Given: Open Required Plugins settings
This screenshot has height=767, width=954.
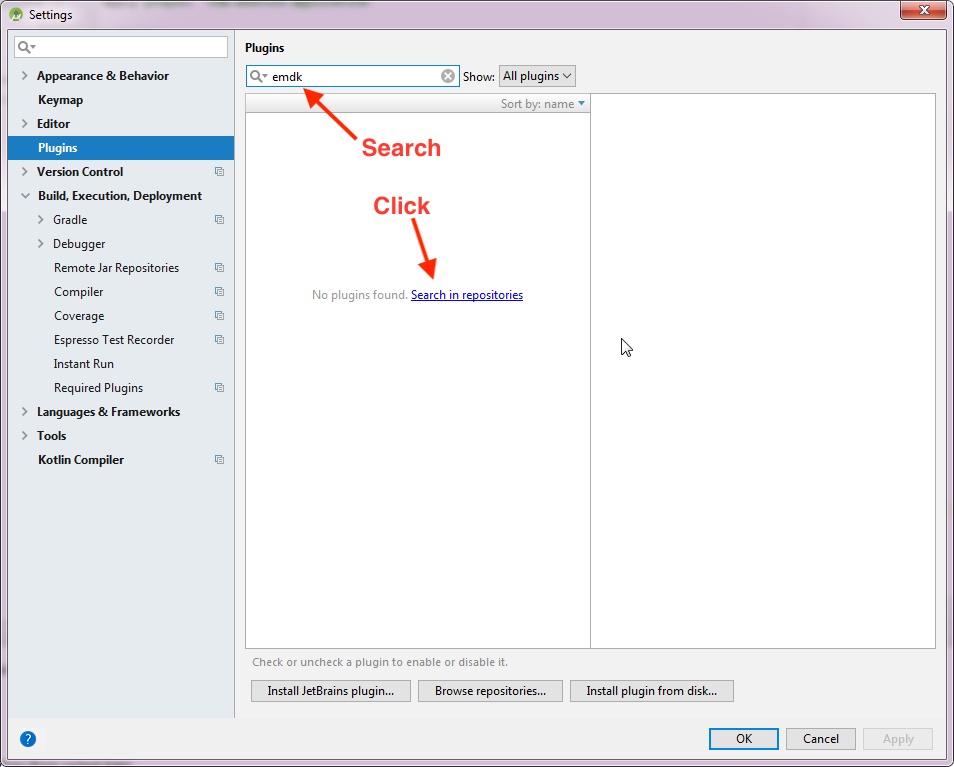Looking at the screenshot, I should pos(98,387).
